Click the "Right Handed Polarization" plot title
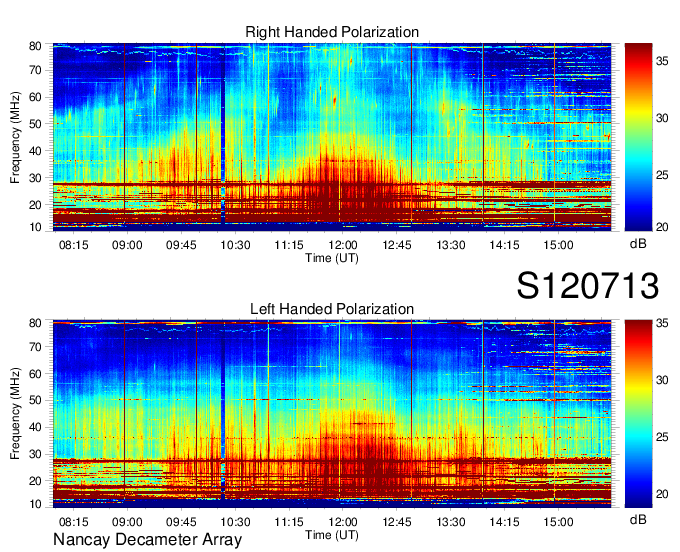Image resolution: width=680 pixels, height=552 pixels. 332,32
